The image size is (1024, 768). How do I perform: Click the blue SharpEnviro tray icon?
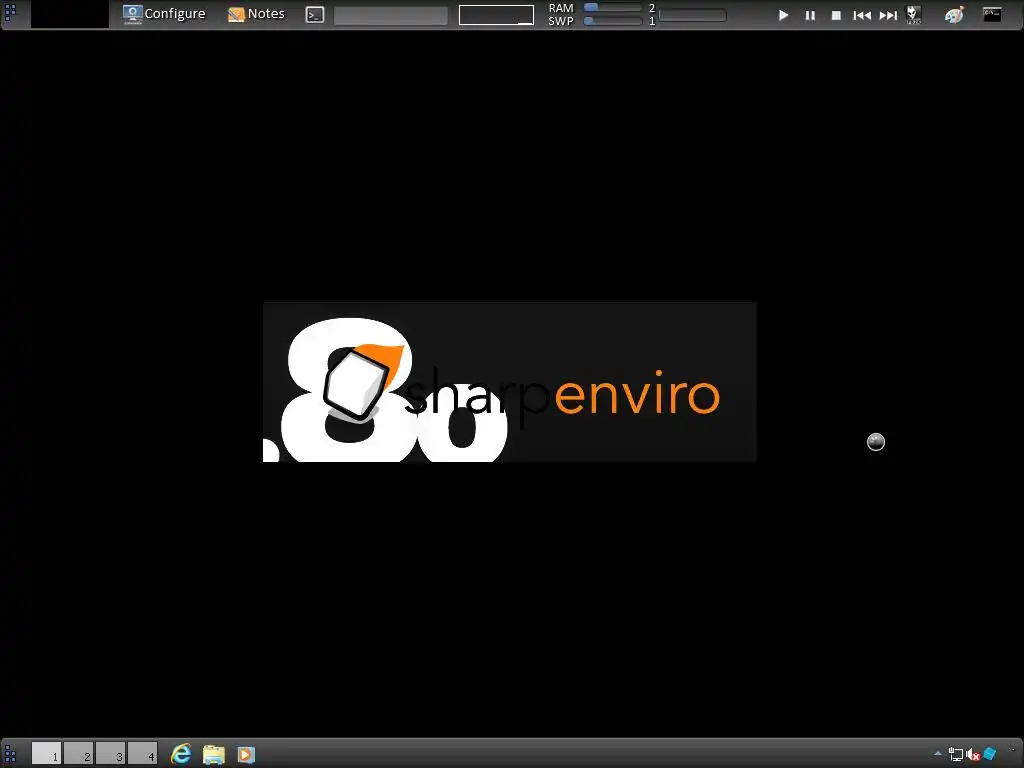pyautogui.click(x=989, y=754)
